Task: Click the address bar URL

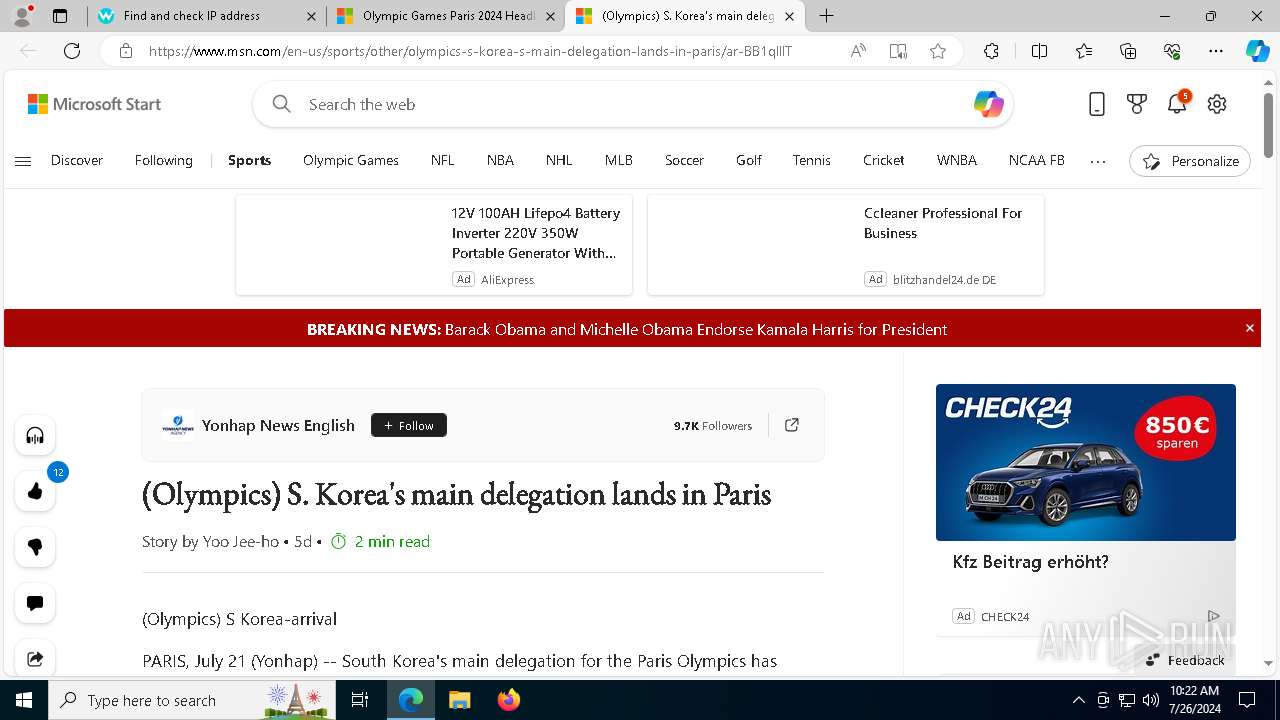Action: 470,51
